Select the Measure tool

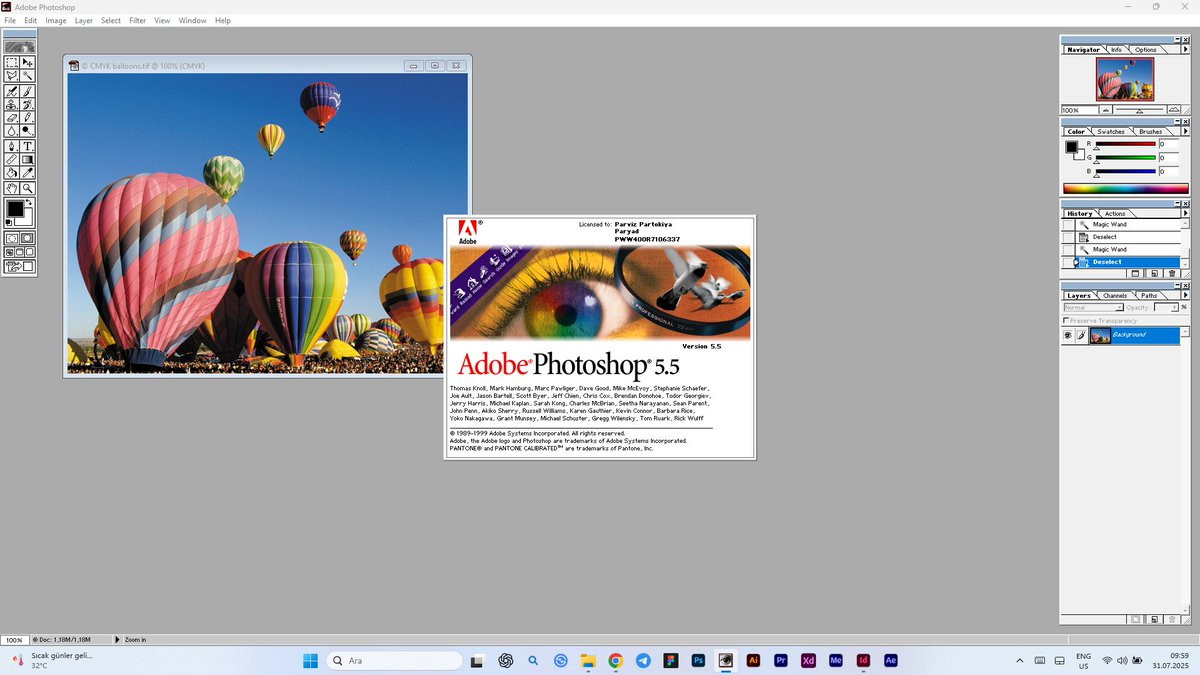(x=12, y=158)
